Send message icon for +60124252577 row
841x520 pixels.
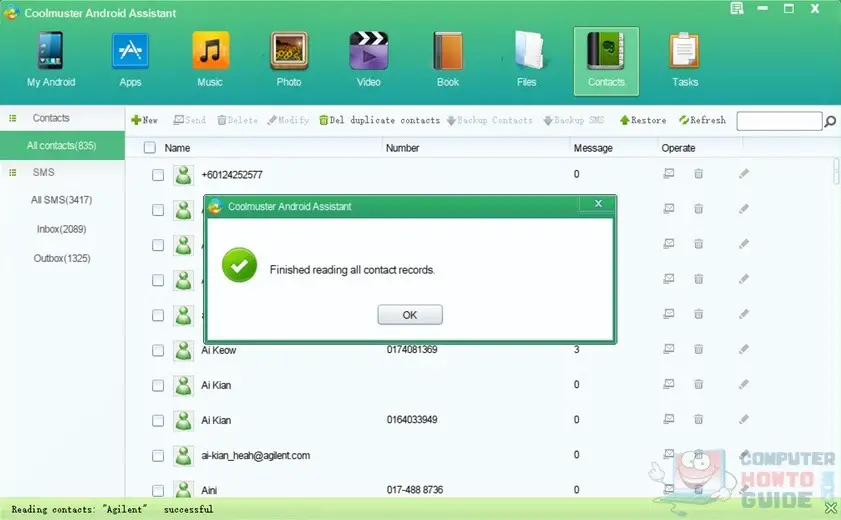[x=669, y=173]
